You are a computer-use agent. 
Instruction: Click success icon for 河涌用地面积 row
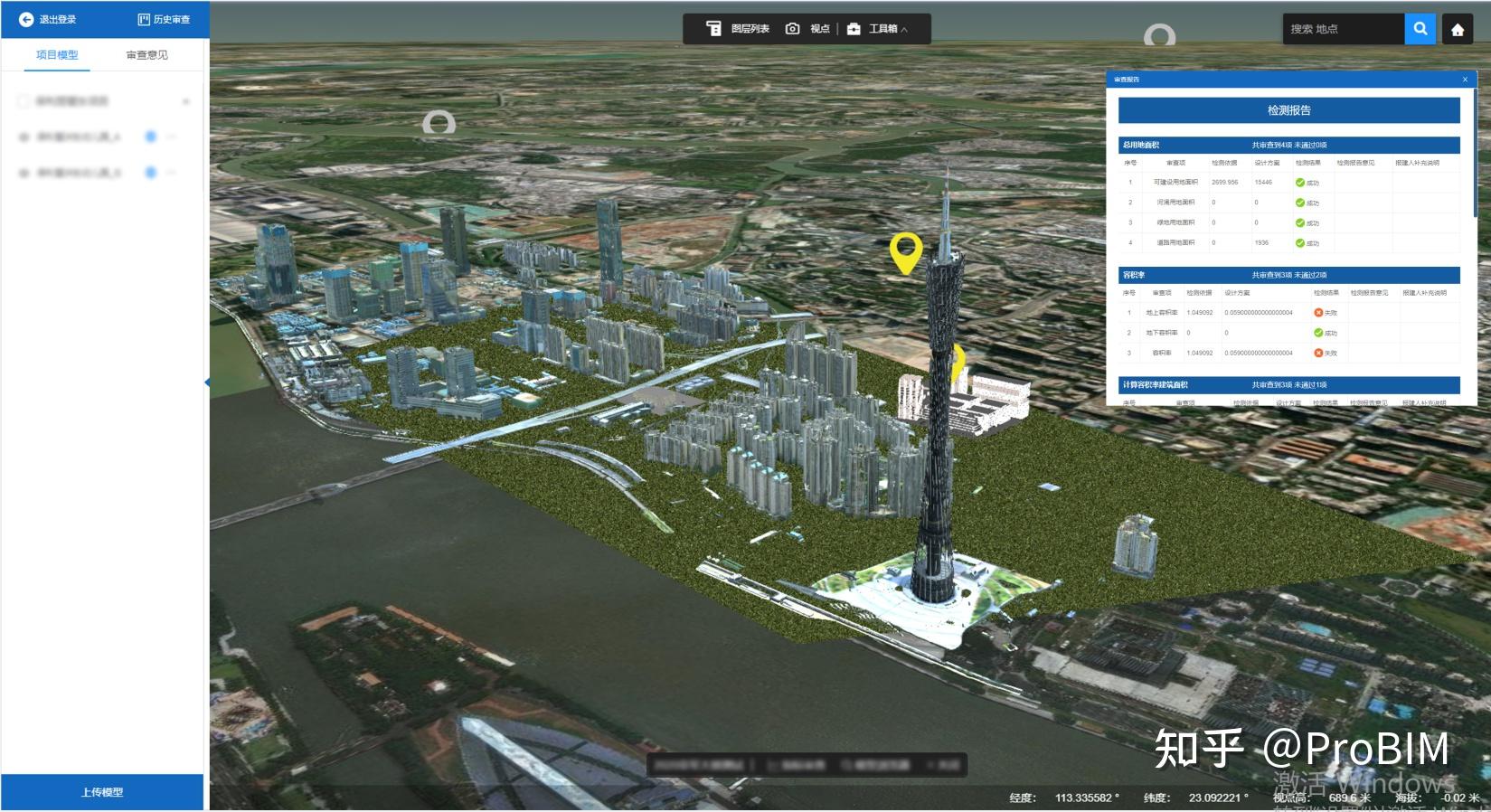(x=1300, y=203)
